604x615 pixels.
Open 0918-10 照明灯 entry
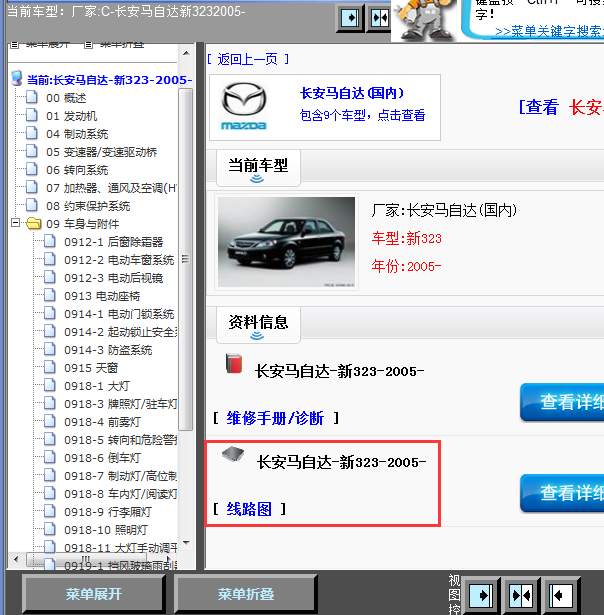[x=106, y=530]
